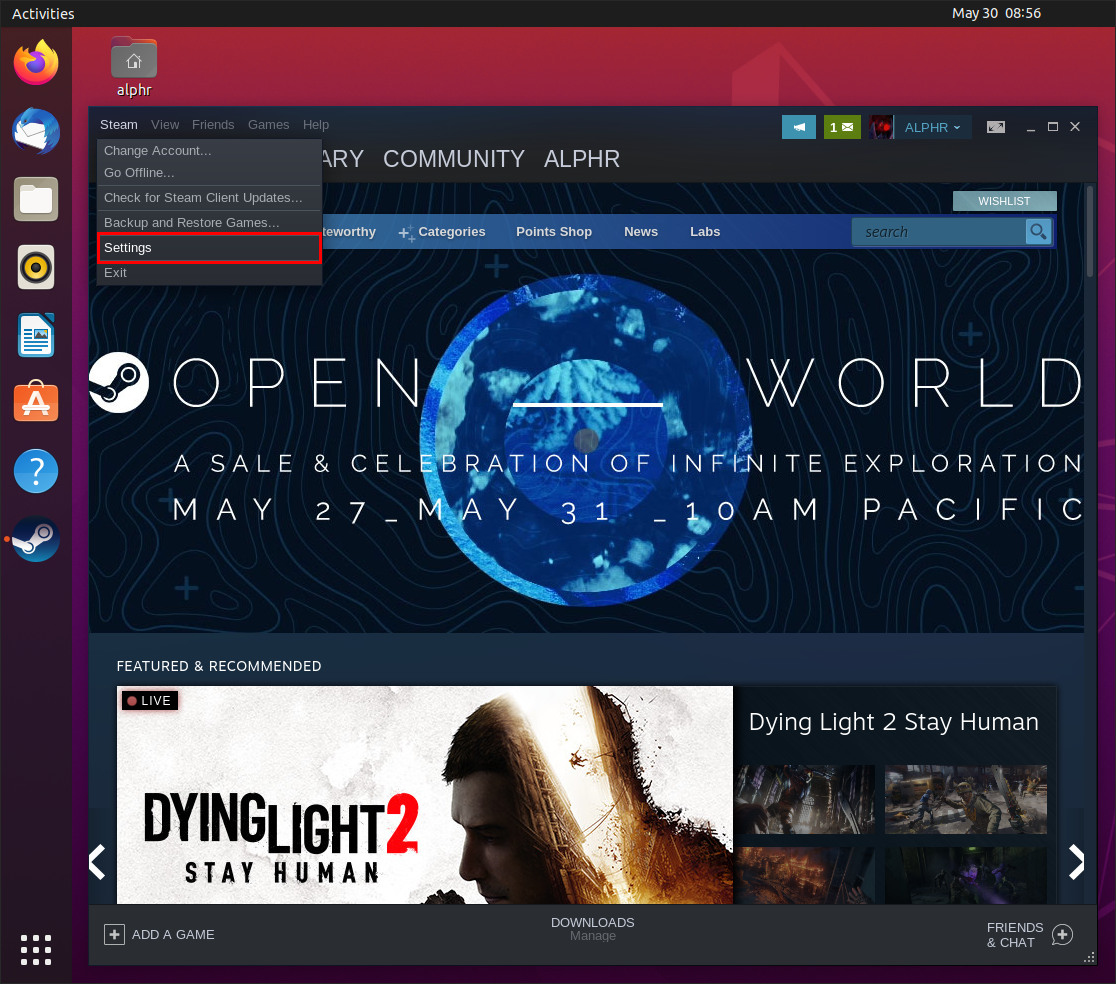Viewport: 1116px width, 984px height.
Task: Launch LibreOffice Writer from the dock
Action: click(36, 335)
